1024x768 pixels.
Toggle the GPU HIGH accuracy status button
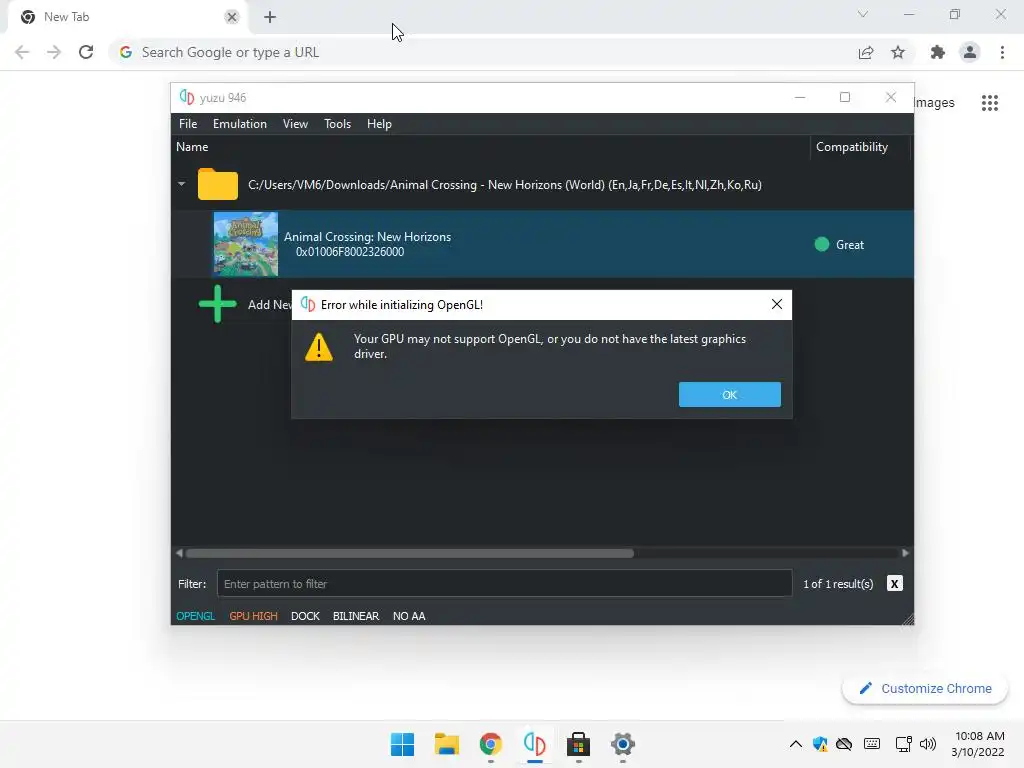[x=253, y=616]
